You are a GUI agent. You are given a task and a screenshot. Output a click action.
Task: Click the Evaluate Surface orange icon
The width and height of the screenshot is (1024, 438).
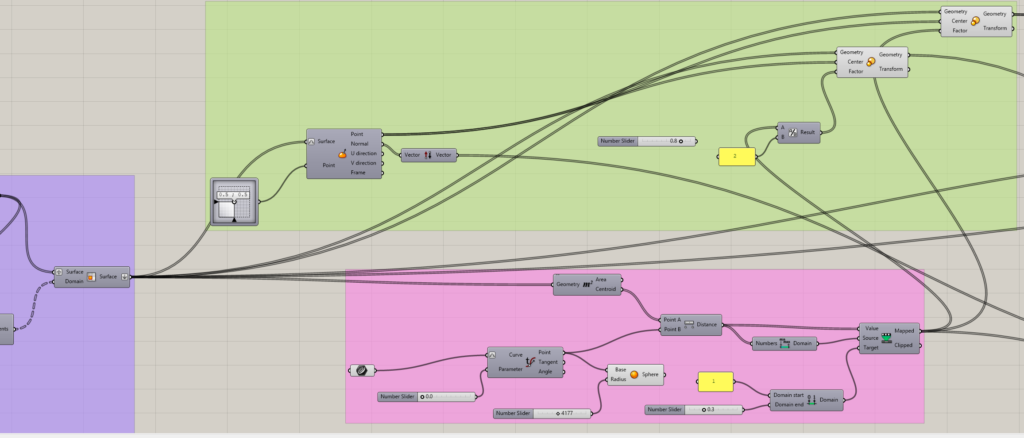(x=342, y=154)
